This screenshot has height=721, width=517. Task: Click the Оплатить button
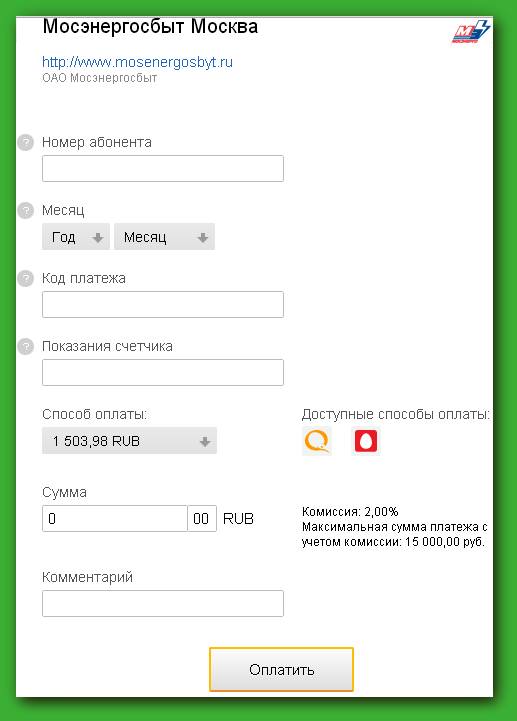[x=281, y=670]
